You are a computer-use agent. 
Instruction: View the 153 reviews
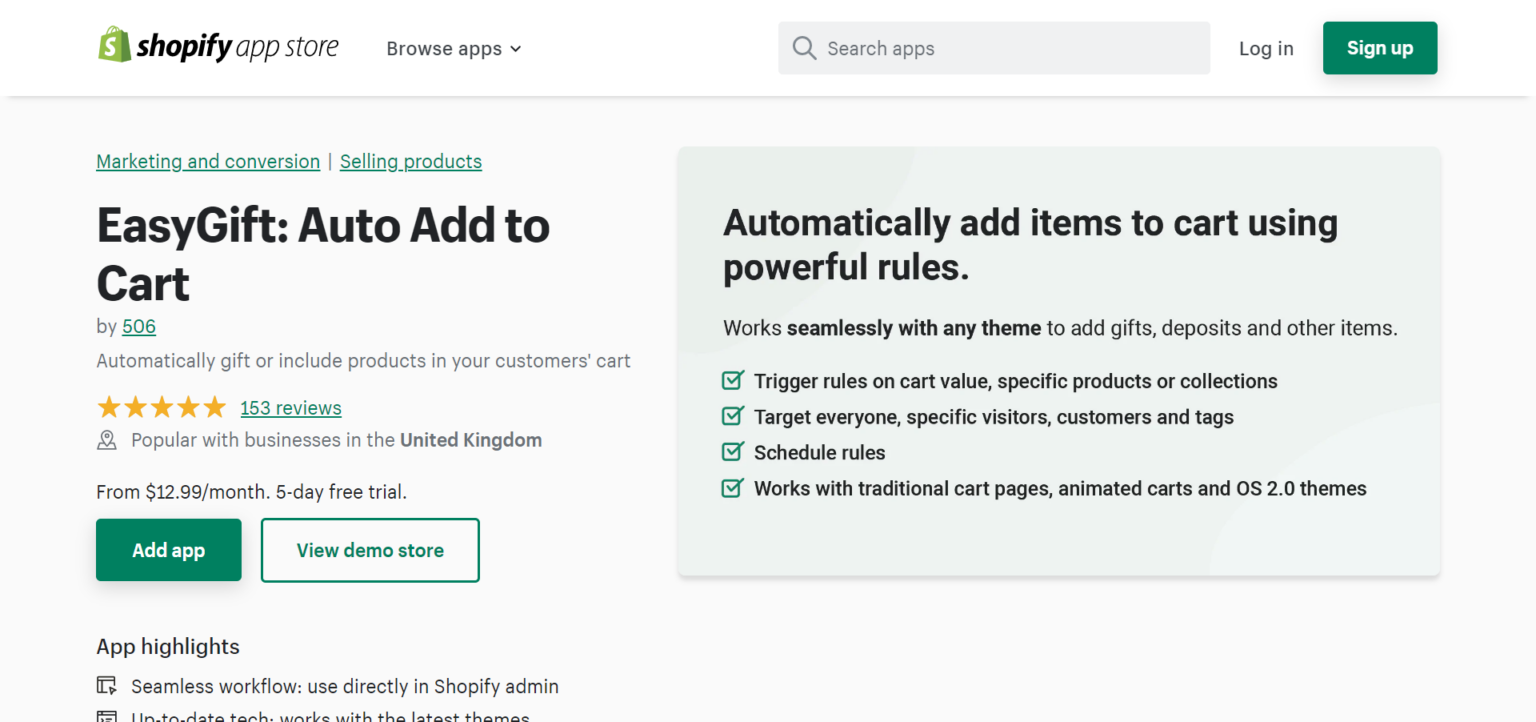[x=290, y=407]
